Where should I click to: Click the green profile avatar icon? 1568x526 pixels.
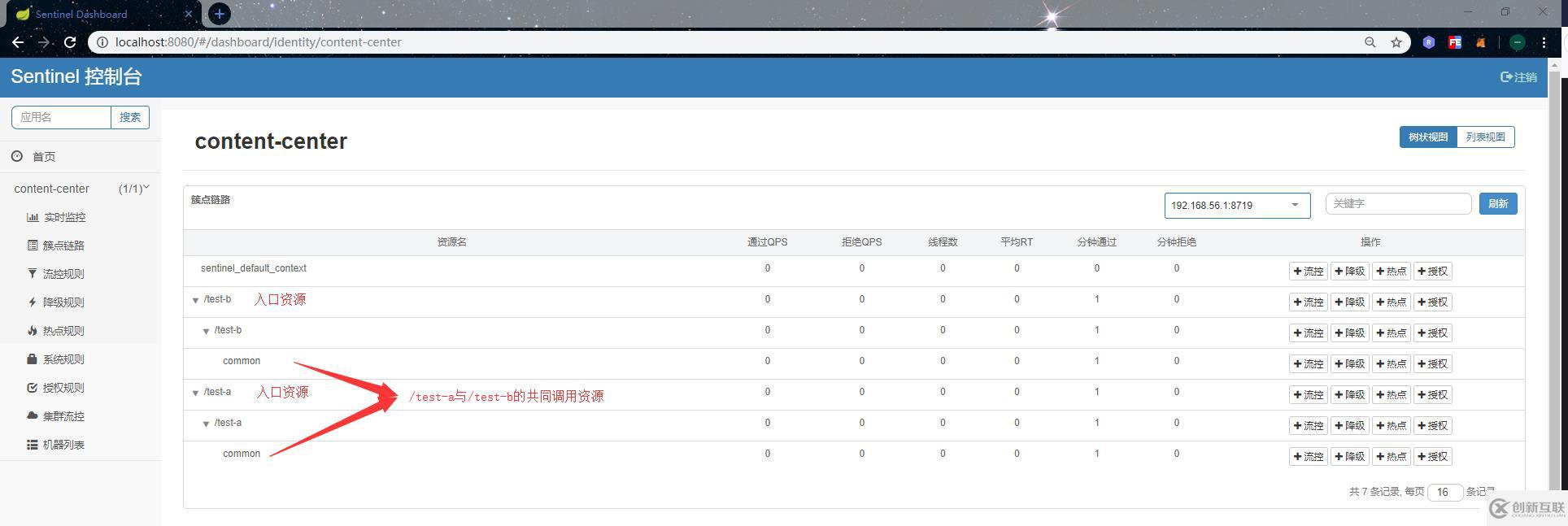1518,42
